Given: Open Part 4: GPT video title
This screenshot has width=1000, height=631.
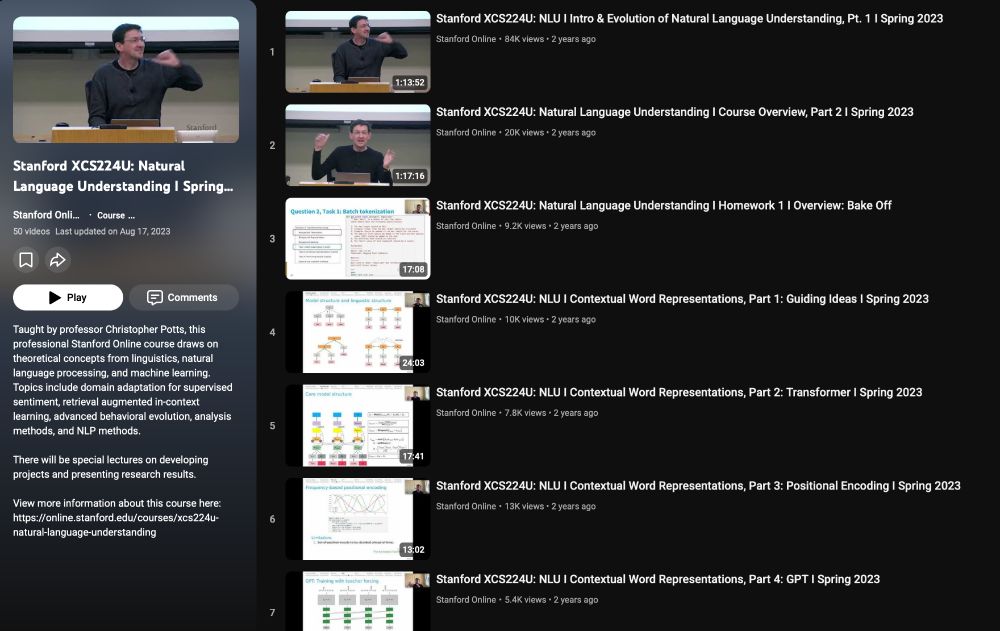Looking at the screenshot, I should (658, 579).
